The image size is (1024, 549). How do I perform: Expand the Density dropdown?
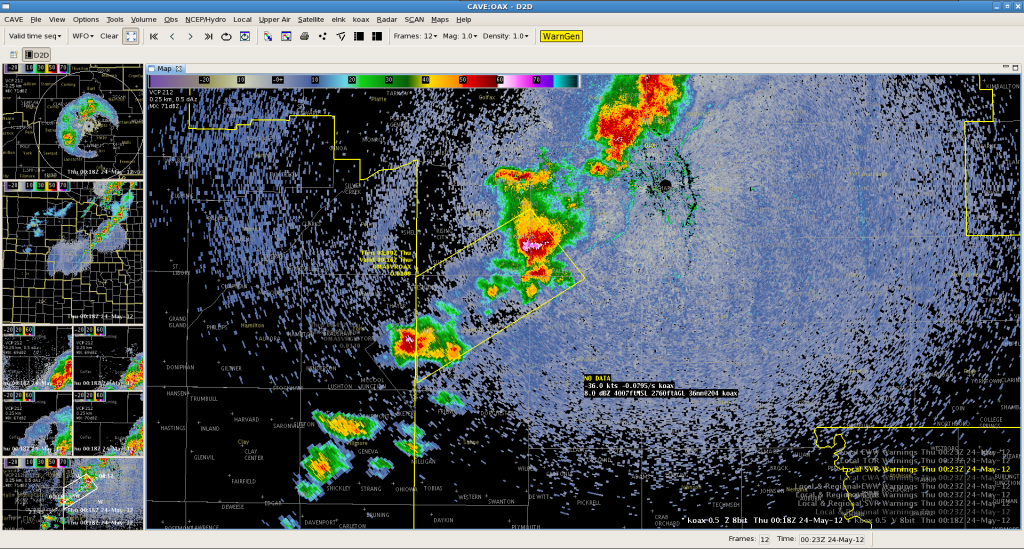[x=506, y=36]
